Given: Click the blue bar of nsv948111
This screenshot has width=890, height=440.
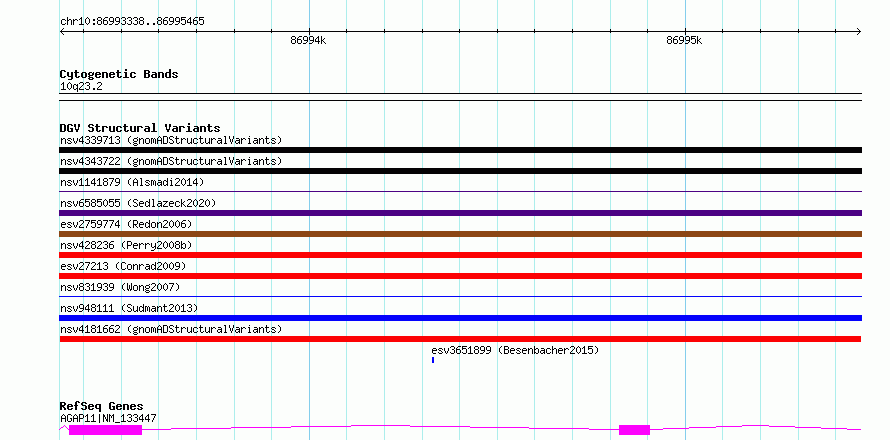Looking at the screenshot, I should coord(460,318).
